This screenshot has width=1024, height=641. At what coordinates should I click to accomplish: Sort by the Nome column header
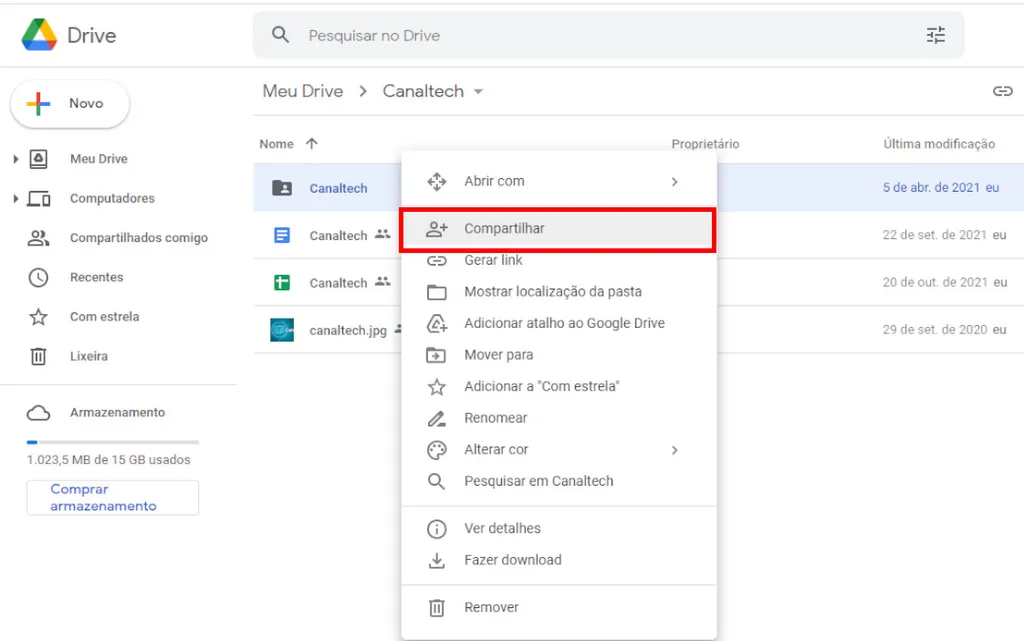point(276,144)
